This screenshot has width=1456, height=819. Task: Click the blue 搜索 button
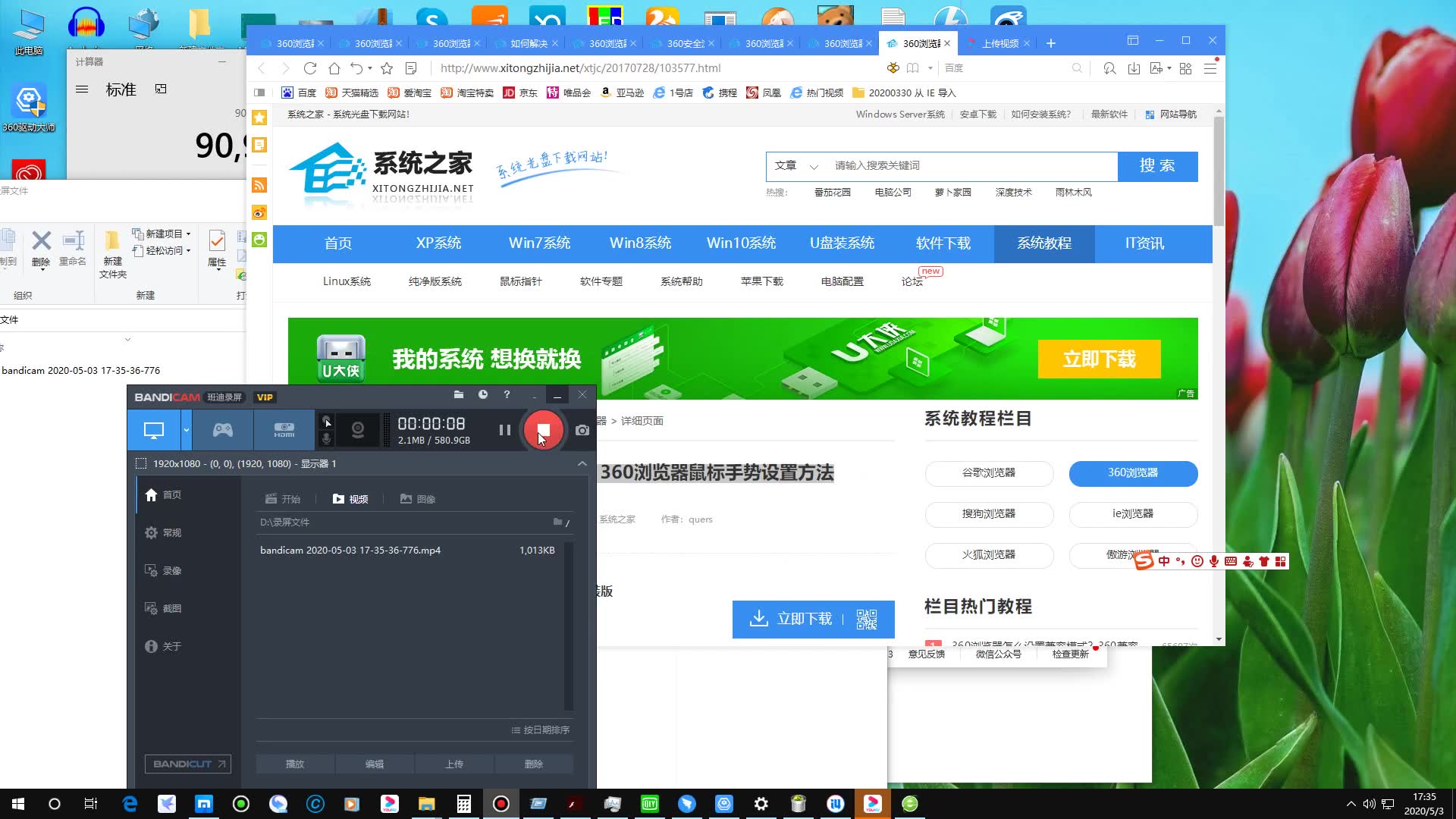tap(1157, 166)
